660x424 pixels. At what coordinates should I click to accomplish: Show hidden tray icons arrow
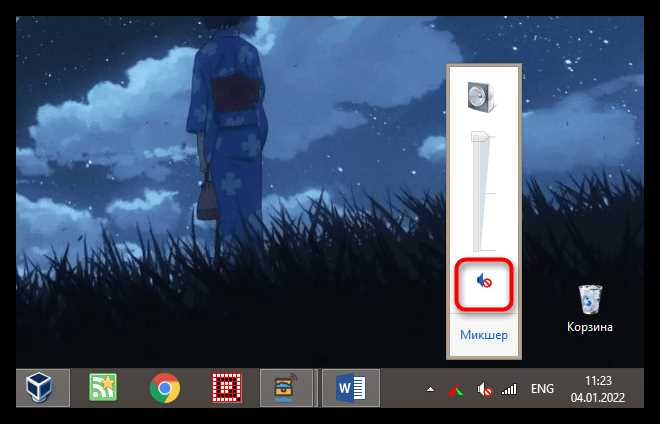[430, 389]
